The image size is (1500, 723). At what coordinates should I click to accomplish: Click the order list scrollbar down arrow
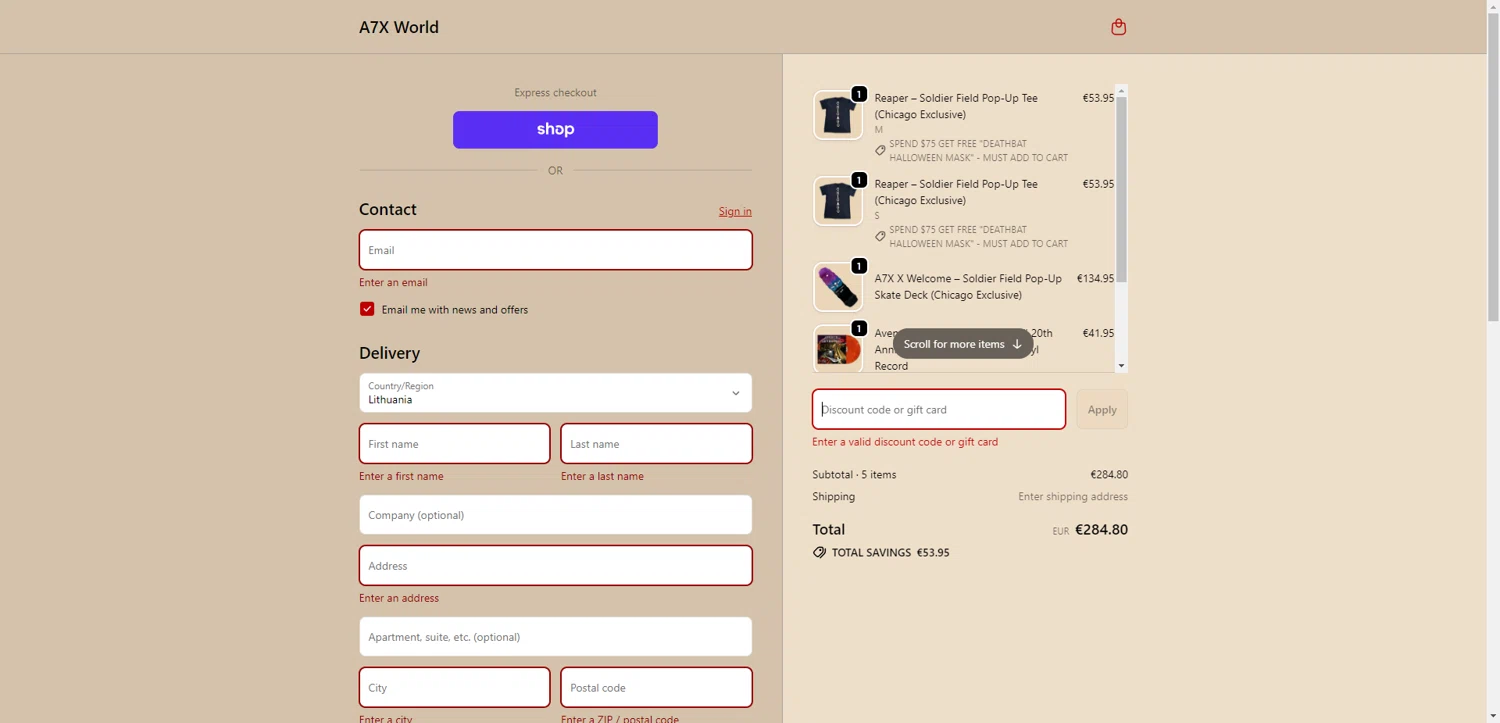coord(1121,366)
